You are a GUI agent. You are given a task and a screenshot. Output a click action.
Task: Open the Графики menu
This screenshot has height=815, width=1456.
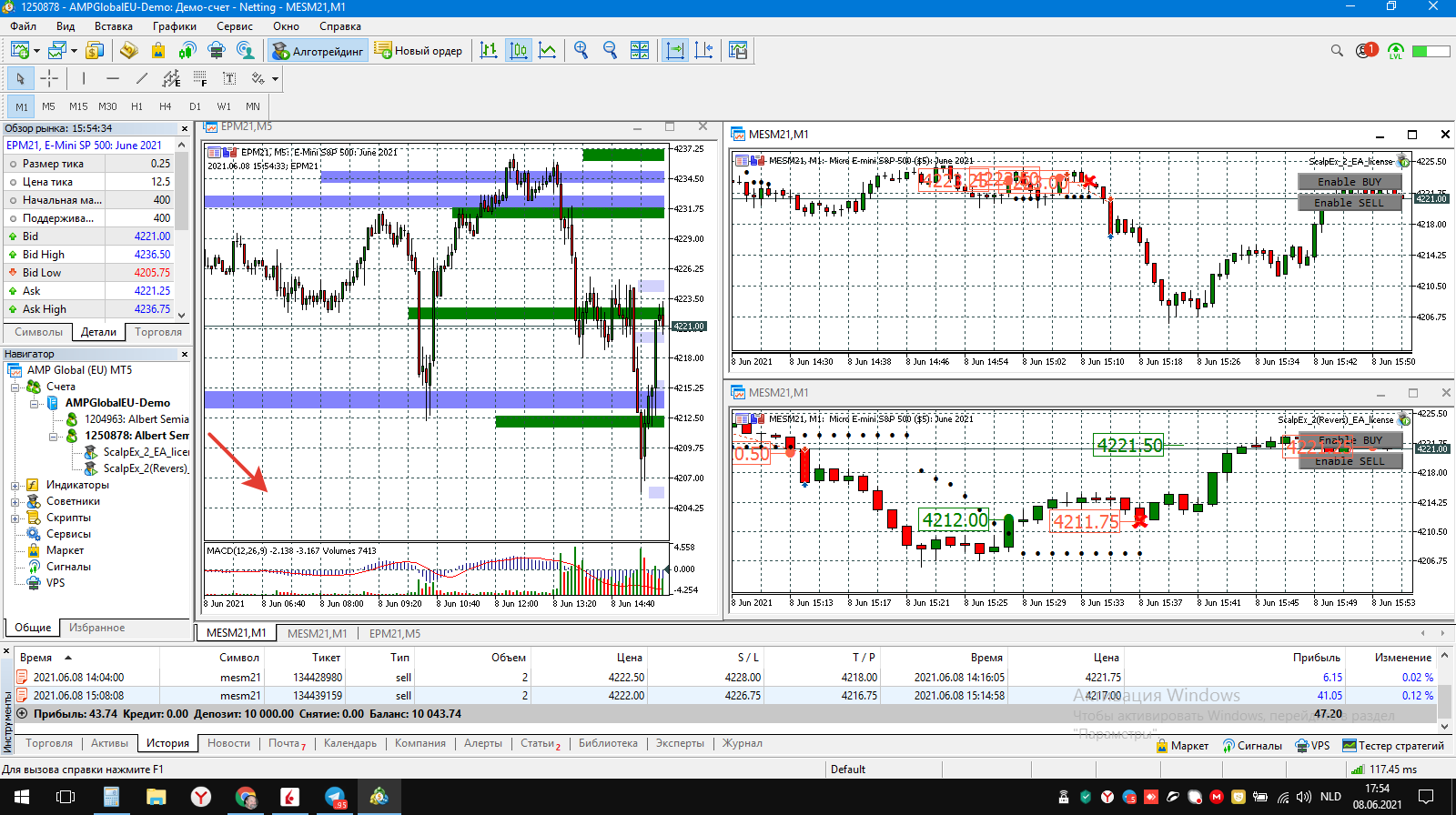pyautogui.click(x=175, y=26)
